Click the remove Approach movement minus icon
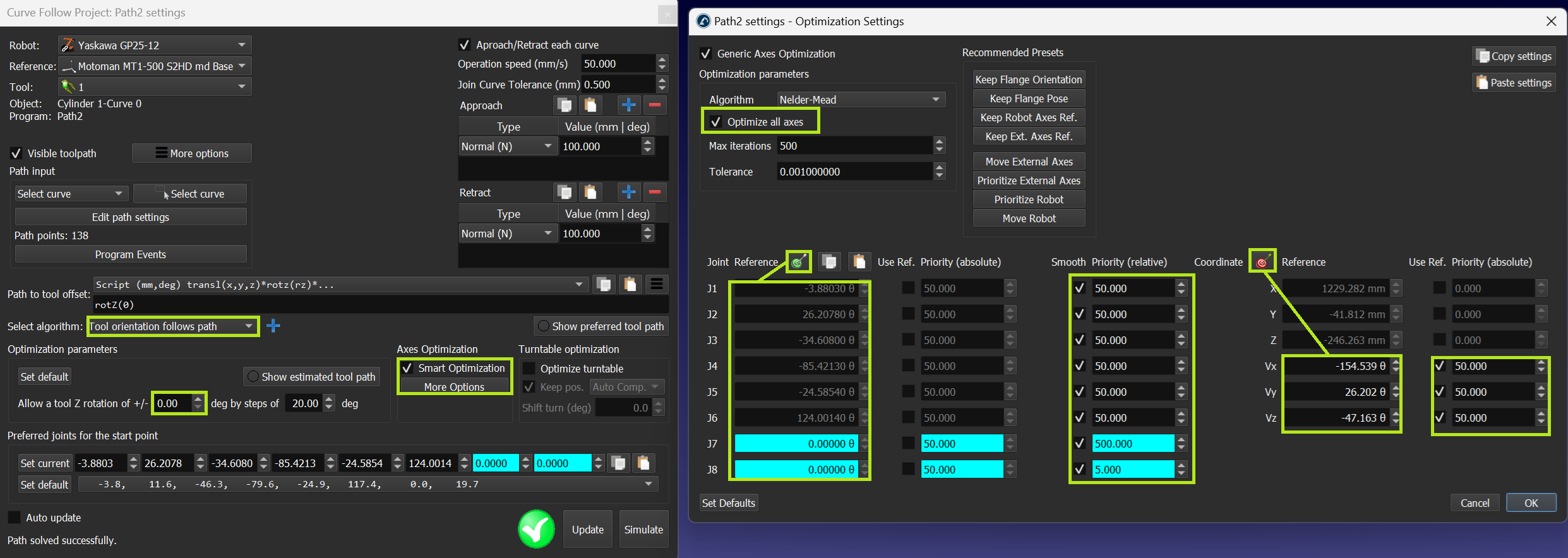This screenshot has height=558, width=1568. 655,105
